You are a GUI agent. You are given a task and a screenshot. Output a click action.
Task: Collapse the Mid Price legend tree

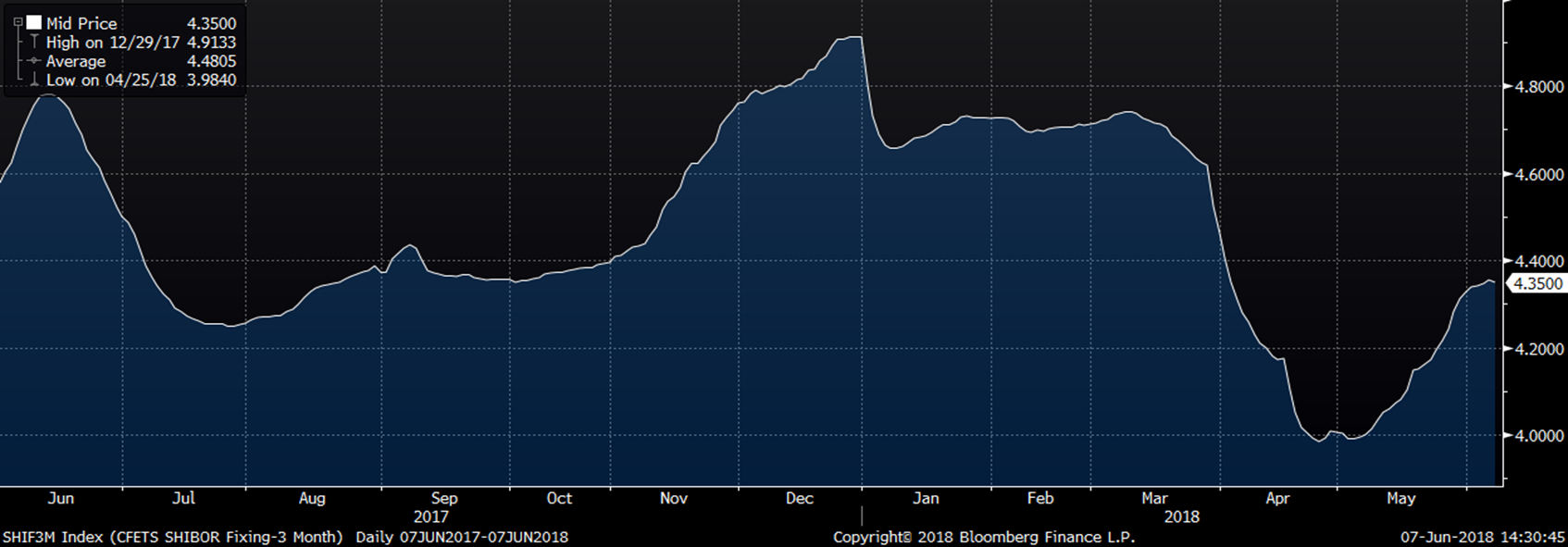point(18,22)
